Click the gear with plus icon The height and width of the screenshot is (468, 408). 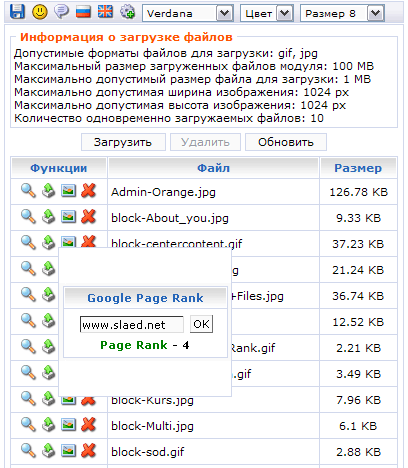pyautogui.click(x=127, y=12)
